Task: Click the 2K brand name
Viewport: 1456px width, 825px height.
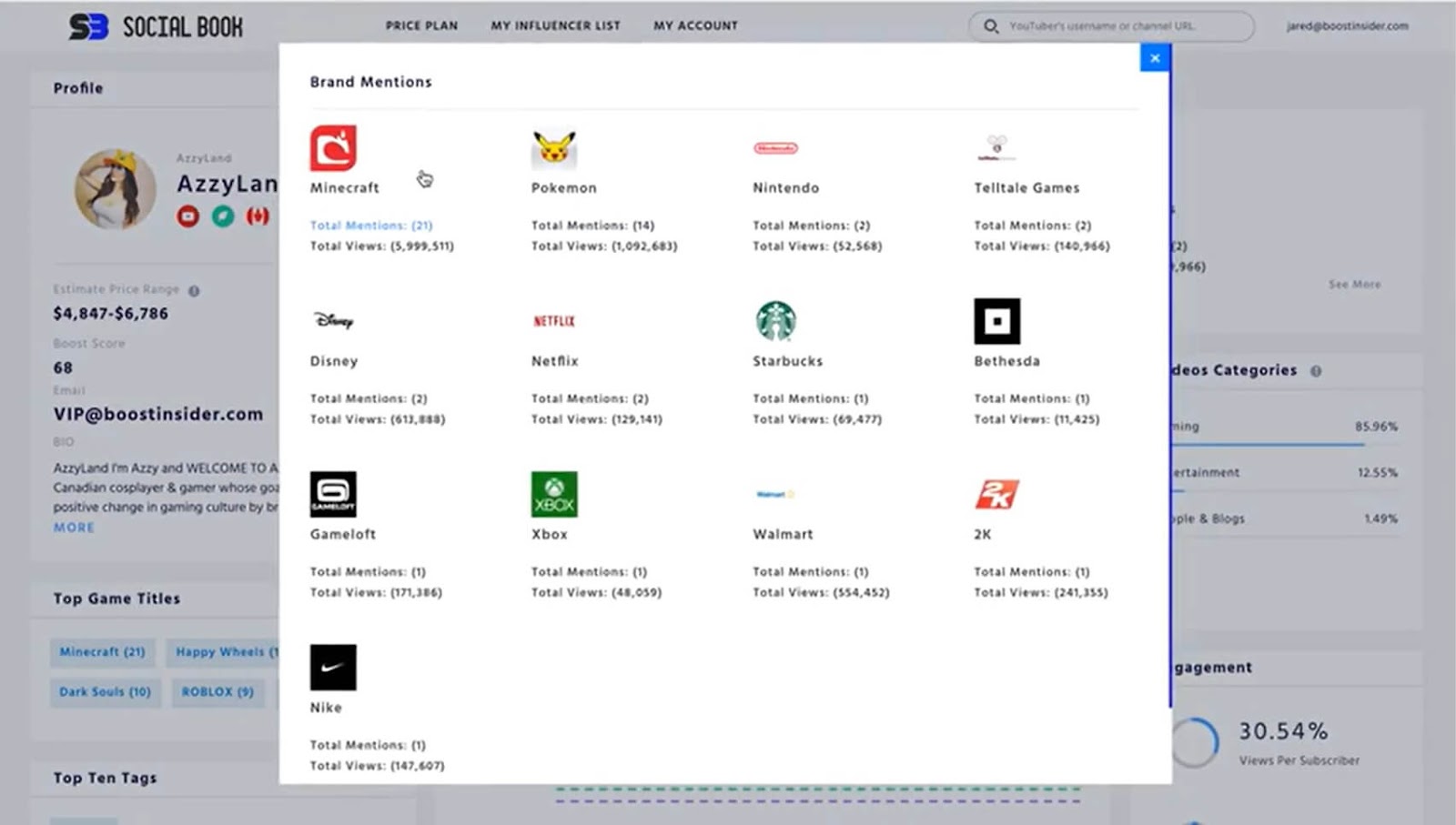Action: (x=983, y=534)
